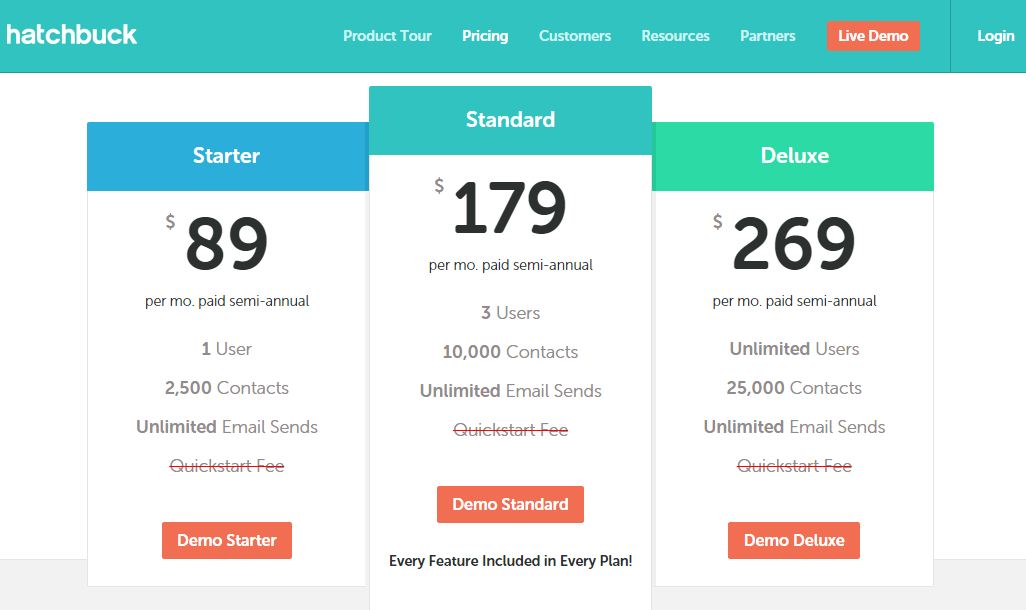1026x610 pixels.
Task: Click the Demo Starter button
Action: 227,540
